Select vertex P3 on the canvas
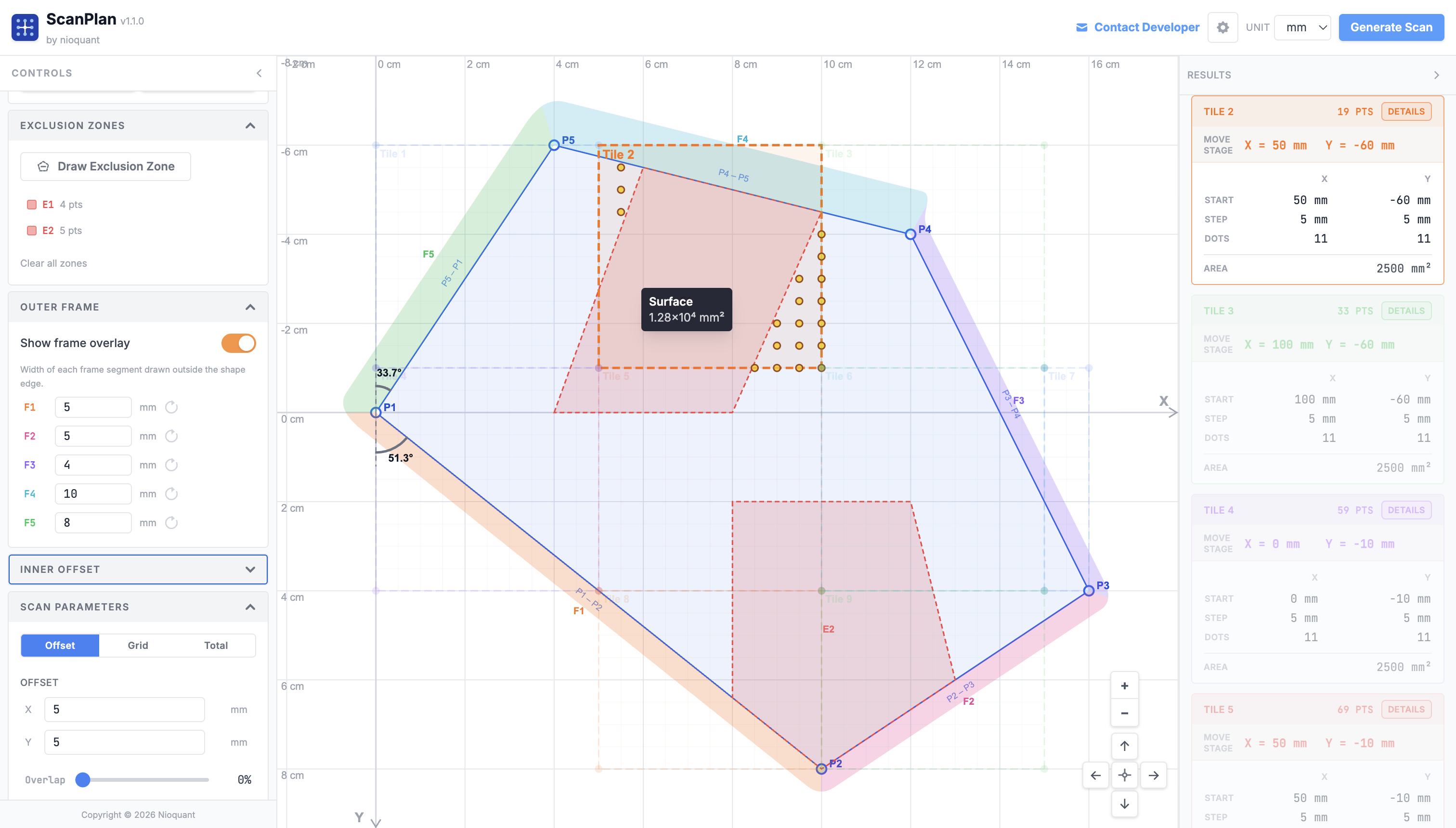 pyautogui.click(x=1089, y=591)
